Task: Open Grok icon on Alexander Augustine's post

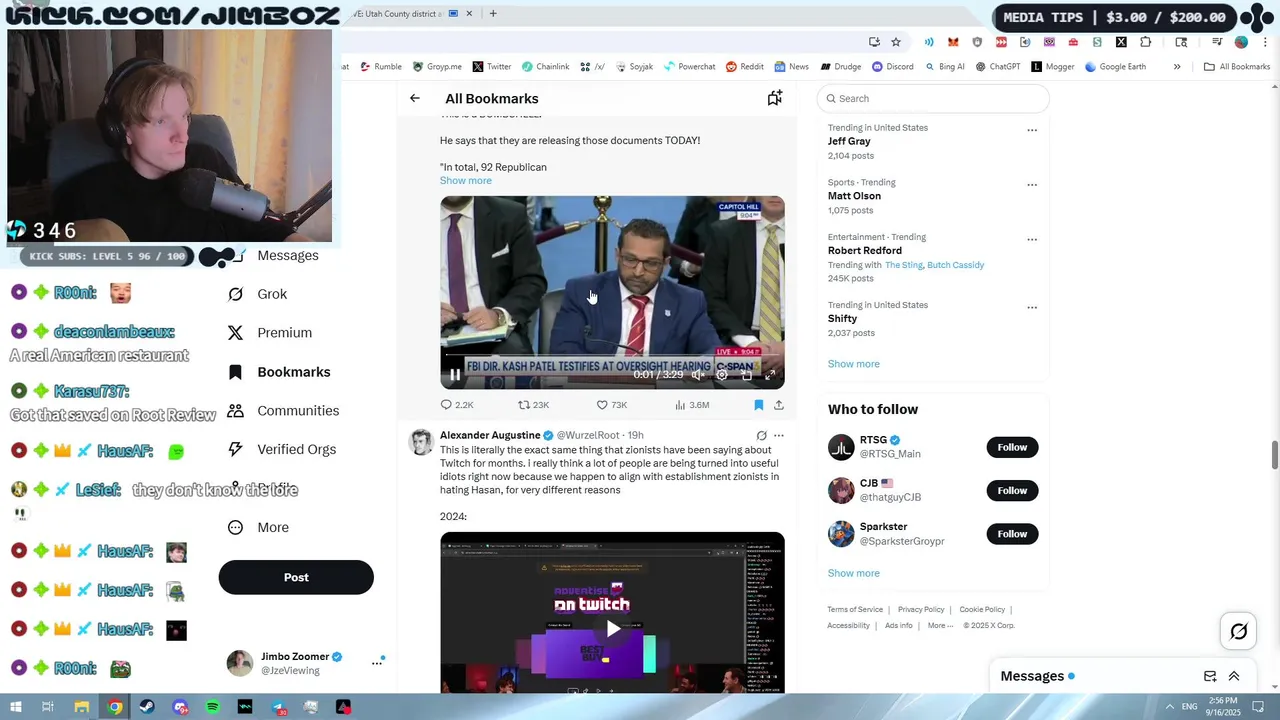Action: point(761,436)
